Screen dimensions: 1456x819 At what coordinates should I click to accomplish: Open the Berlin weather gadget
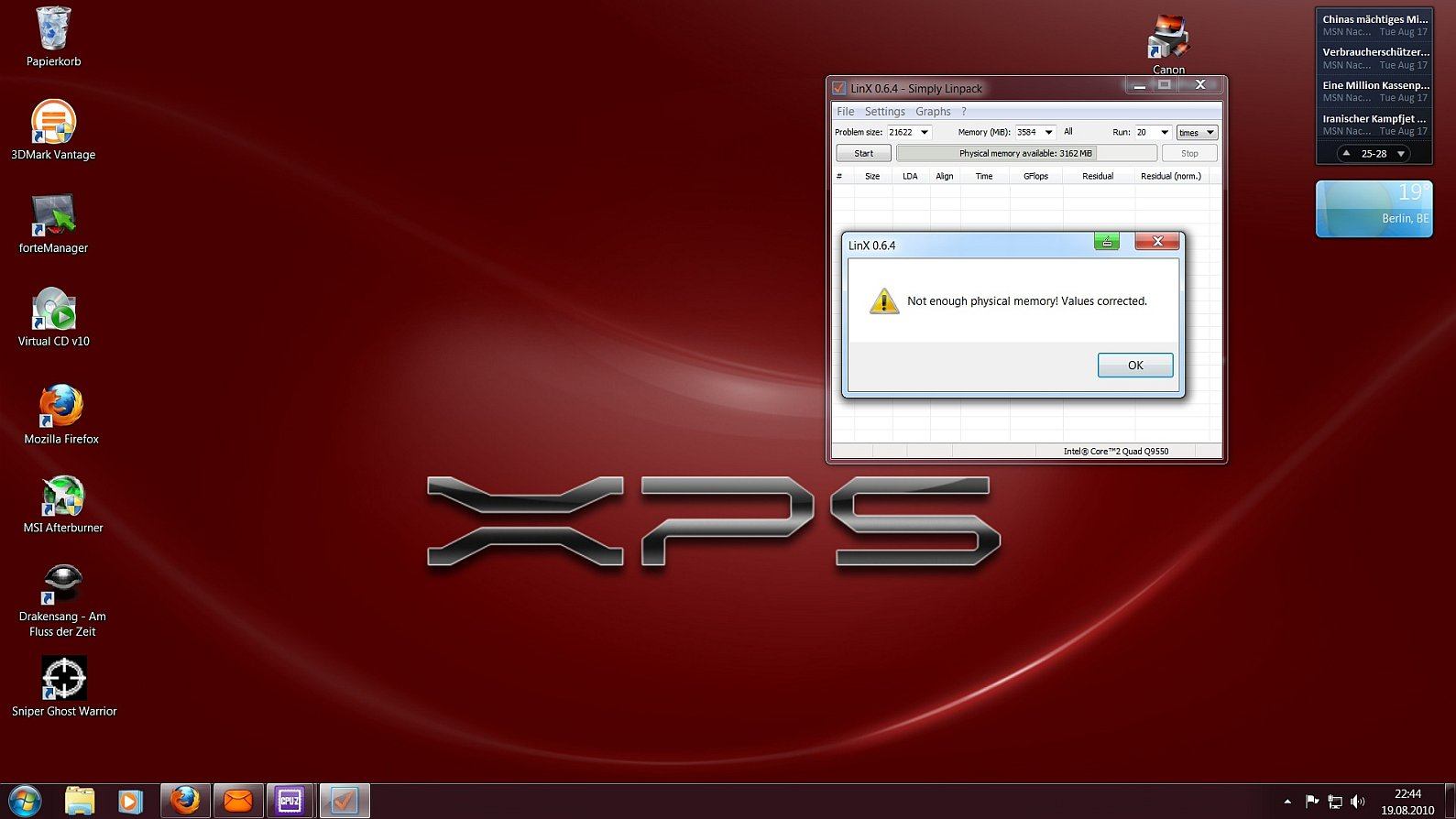[1374, 209]
